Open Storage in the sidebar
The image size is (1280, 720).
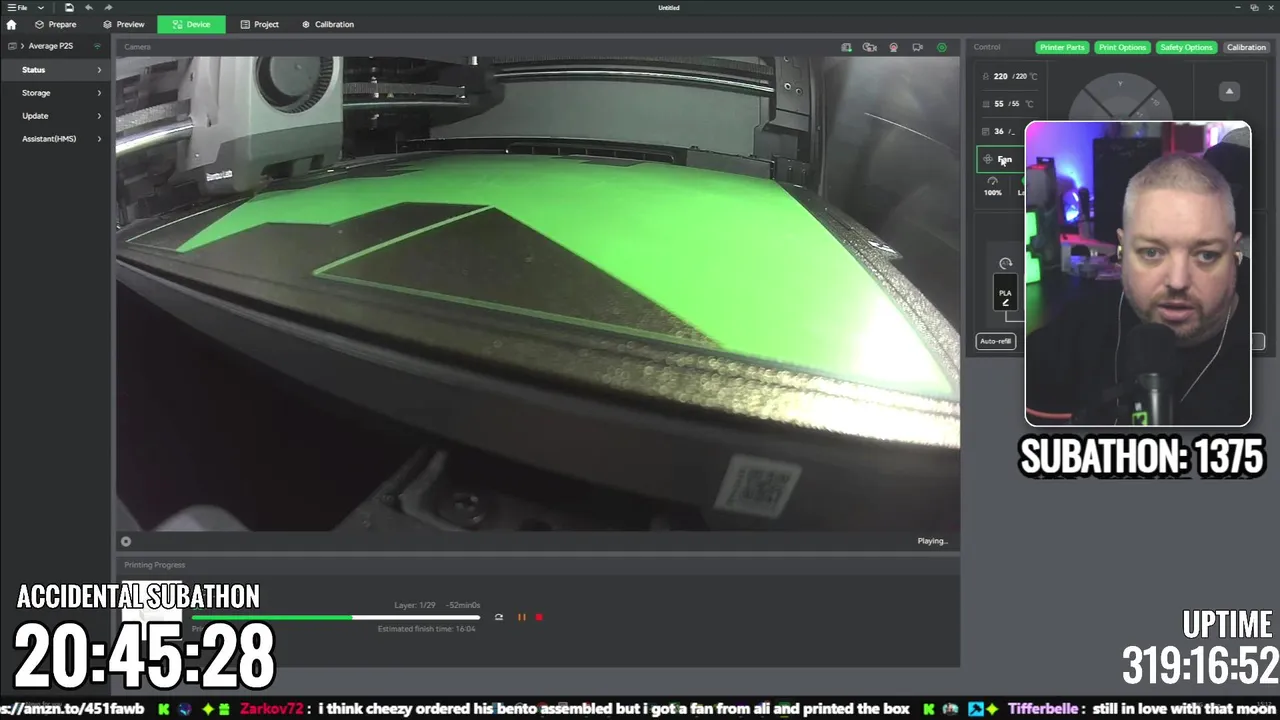(55, 93)
